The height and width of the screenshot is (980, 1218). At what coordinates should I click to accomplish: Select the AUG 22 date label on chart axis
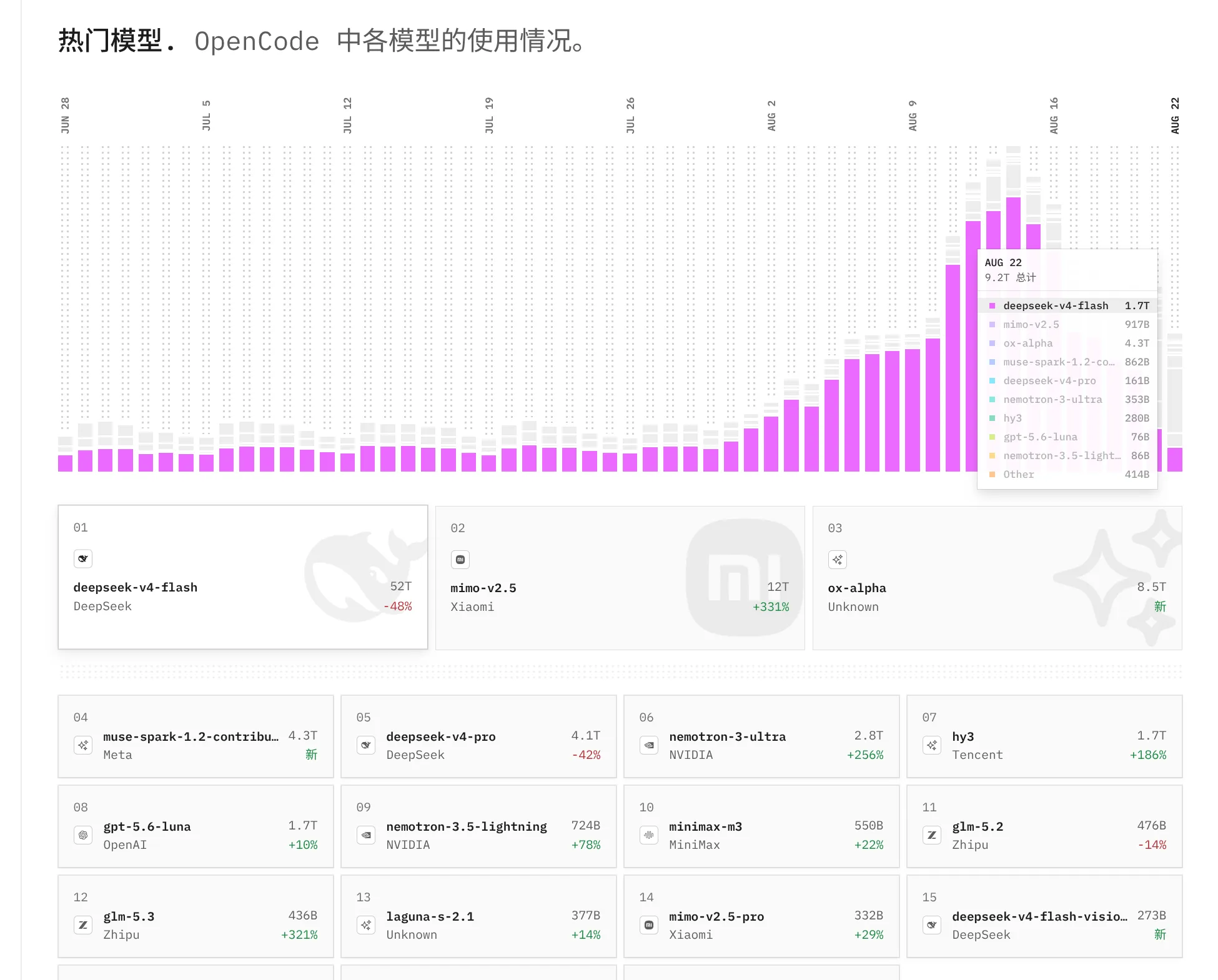(1175, 116)
